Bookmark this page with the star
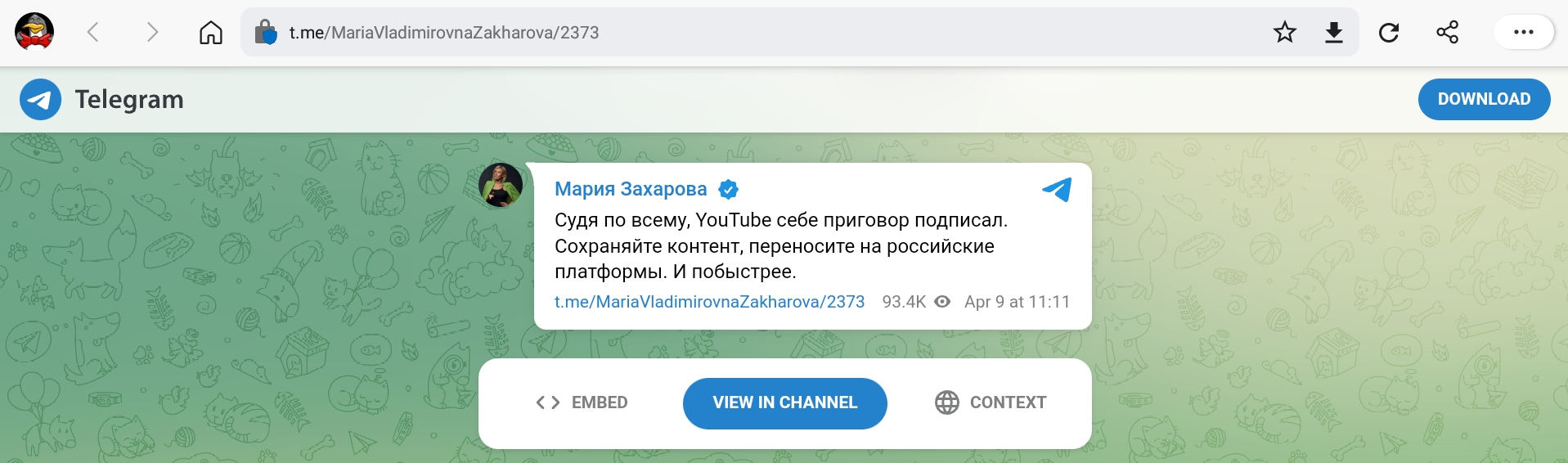1568x463 pixels. 1285,33
